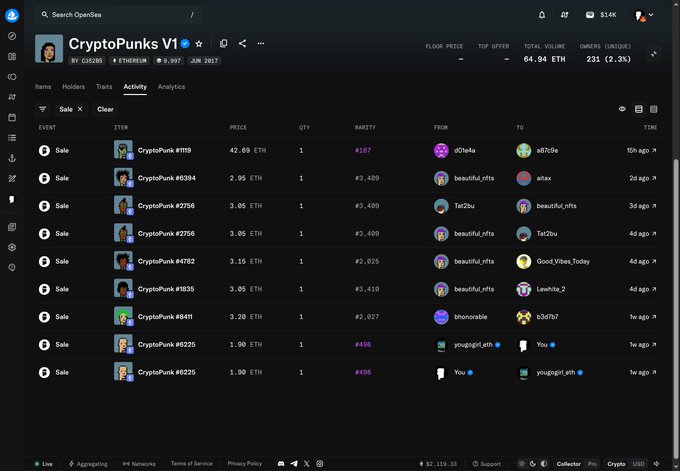Select dark theme moon icon
Viewport: 680px width, 471px height.
533,464
